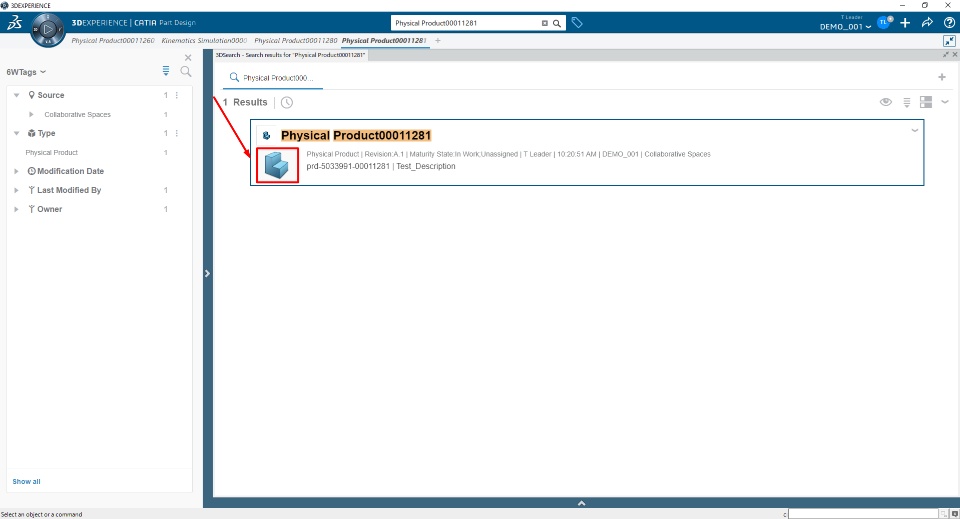The width and height of the screenshot is (960, 519).
Task: Open the Physical Product00011281 result thumbnail
Action: tap(277, 165)
